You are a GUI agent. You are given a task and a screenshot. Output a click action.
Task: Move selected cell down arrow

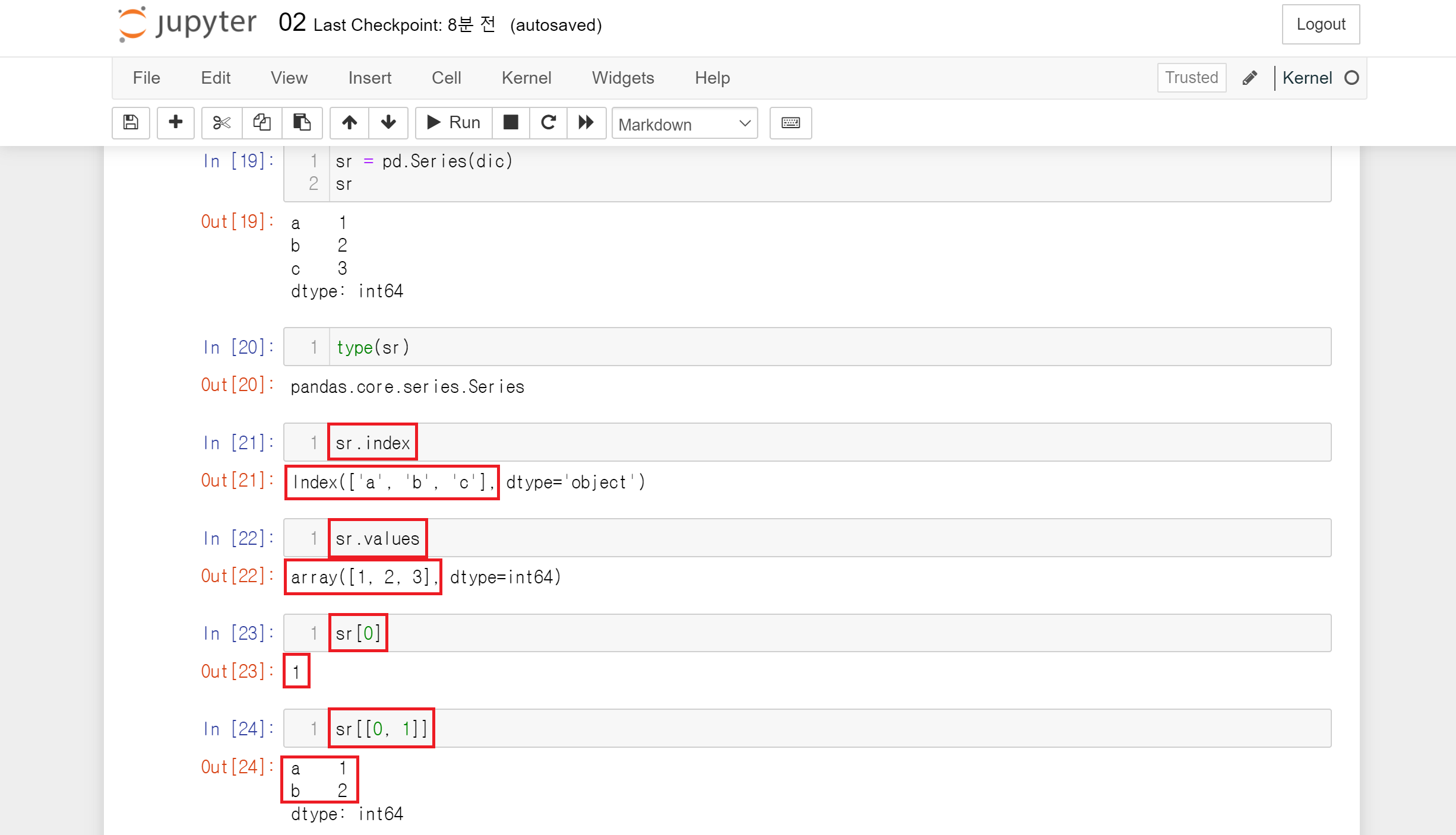(388, 123)
